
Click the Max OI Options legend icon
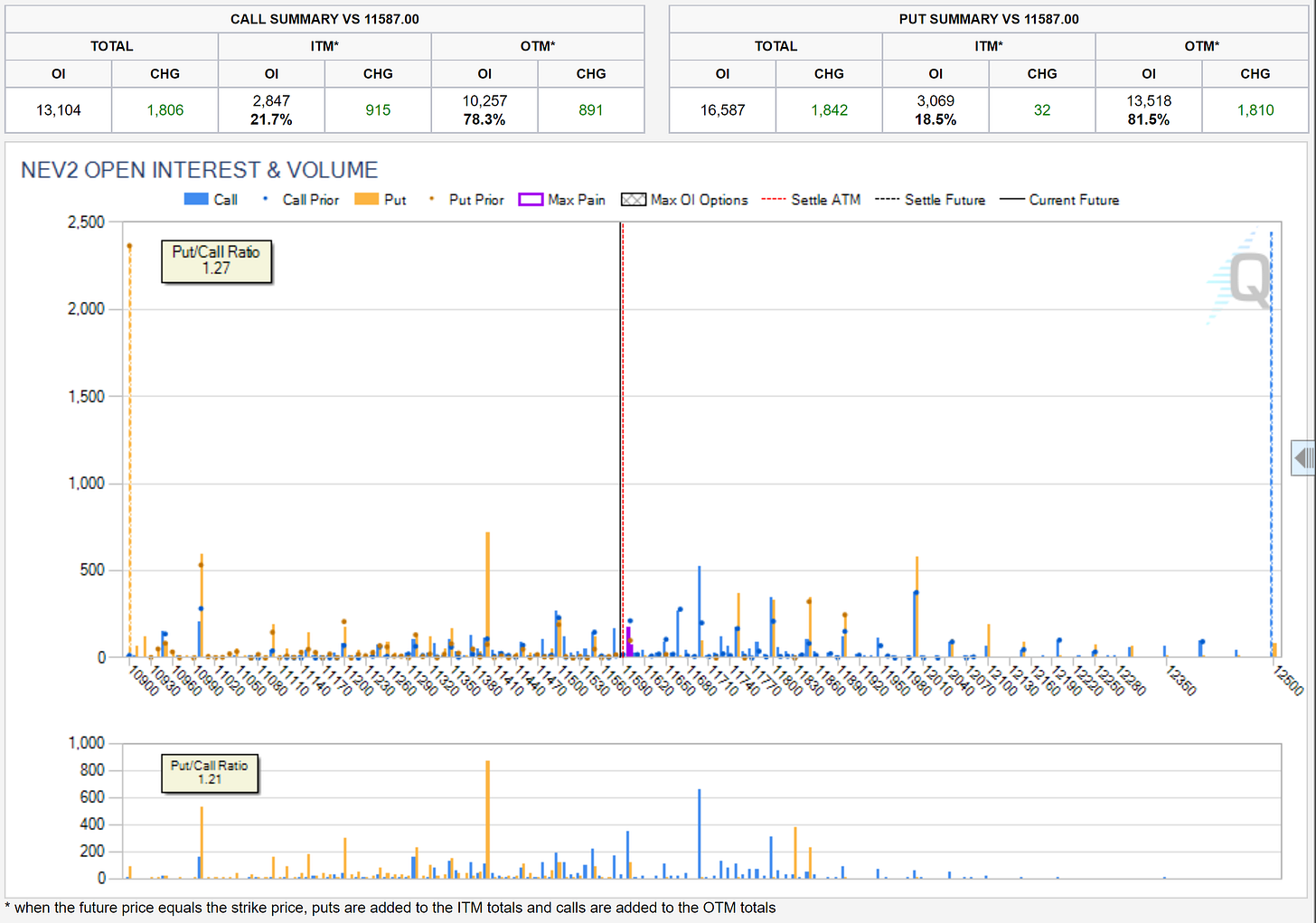point(634,200)
